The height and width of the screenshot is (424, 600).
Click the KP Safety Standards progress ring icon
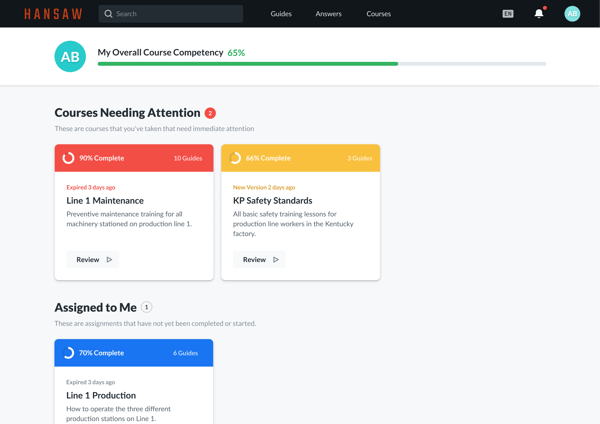[x=235, y=158]
